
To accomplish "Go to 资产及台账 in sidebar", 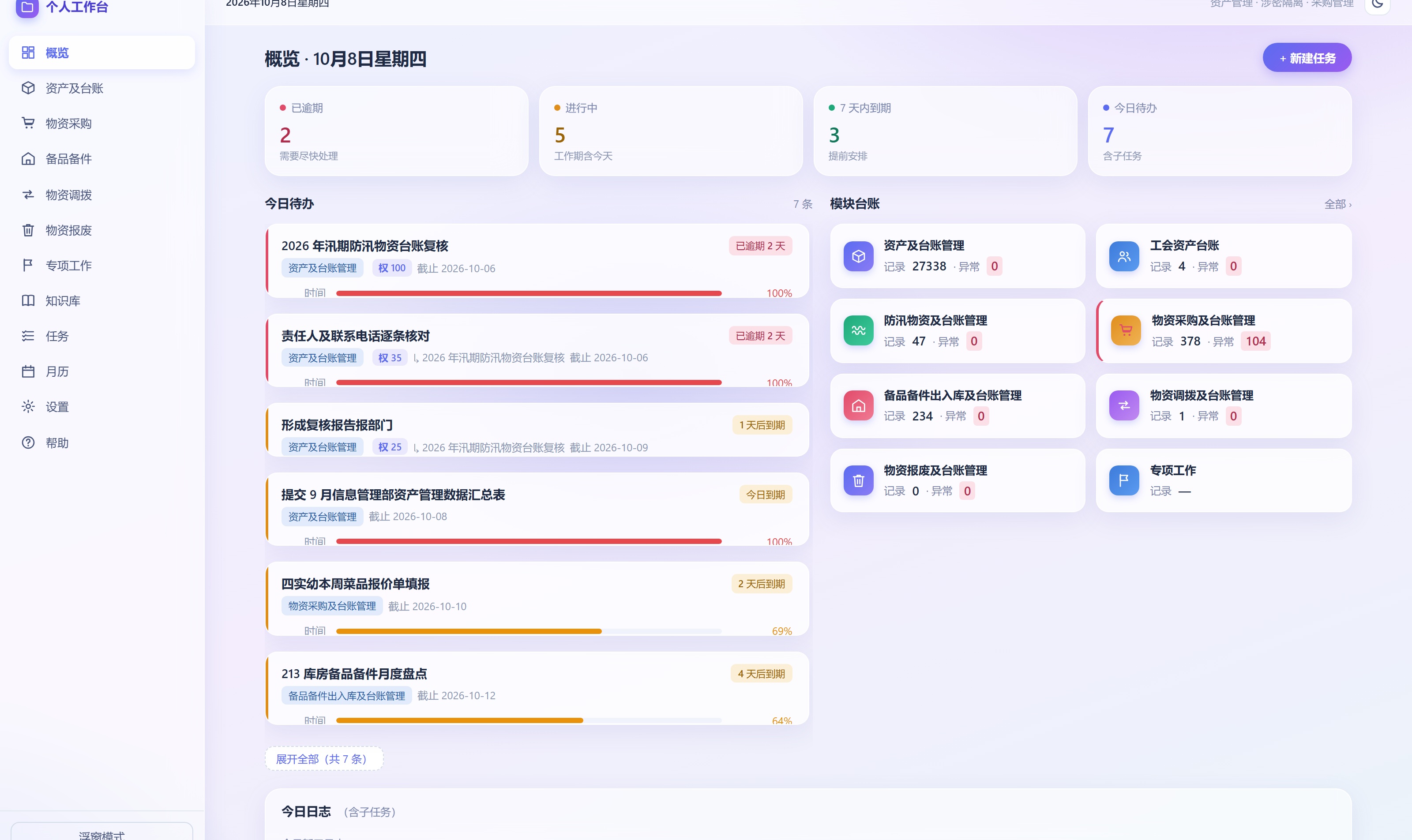I will [102, 88].
